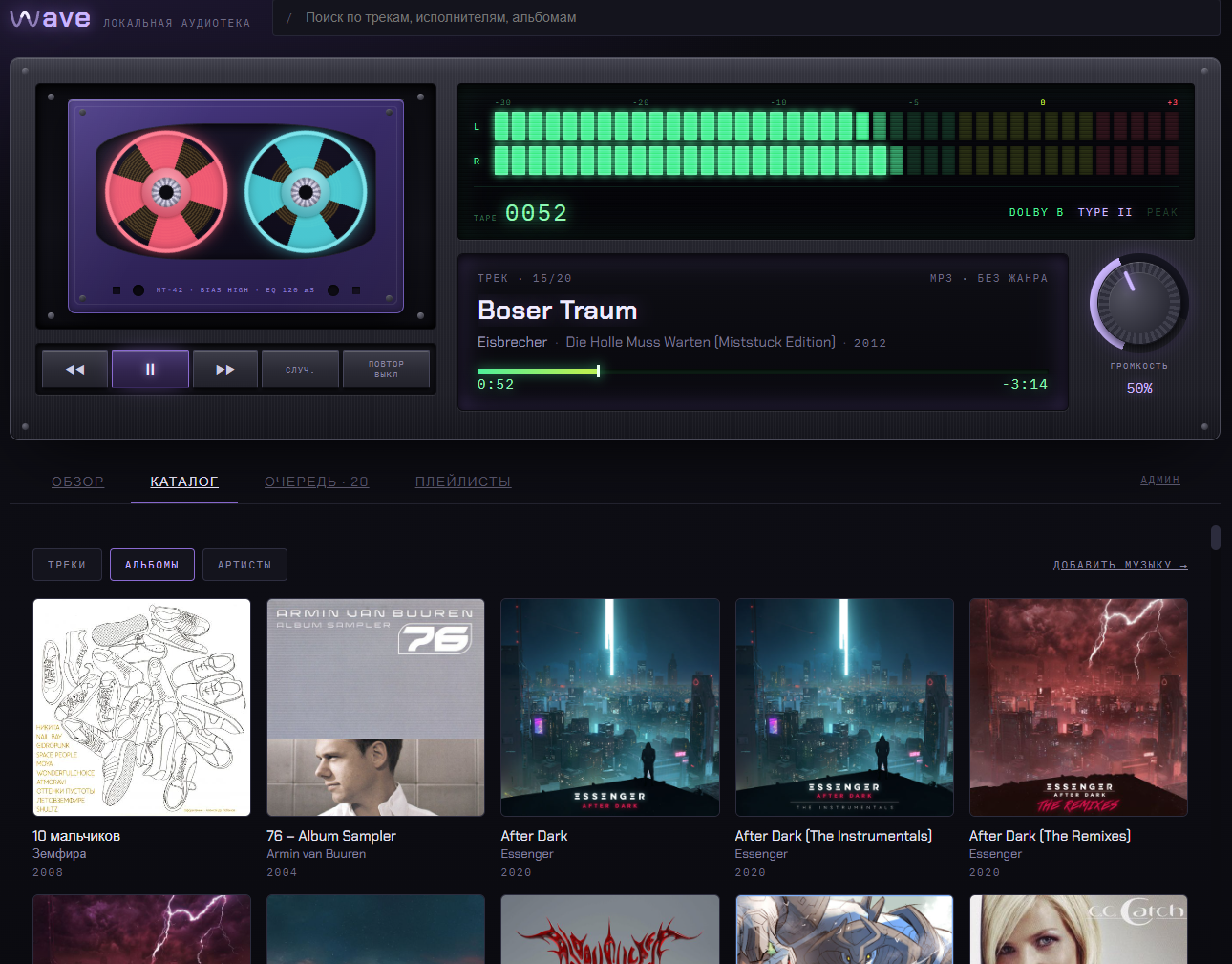Select the АЛЬБОМЫ filter button
The image size is (1232, 964).
(x=152, y=565)
